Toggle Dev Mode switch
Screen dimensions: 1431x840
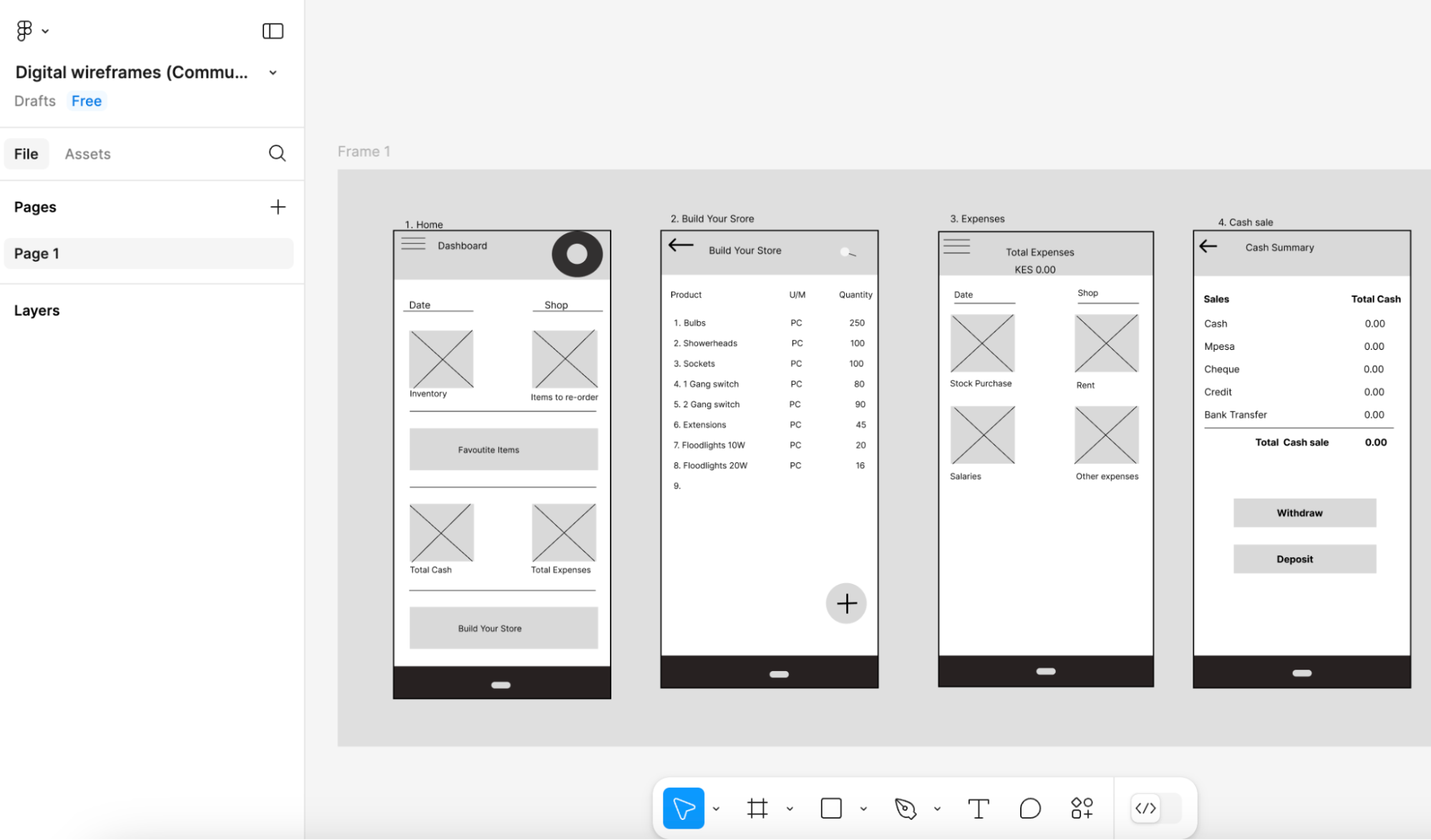pos(1155,809)
